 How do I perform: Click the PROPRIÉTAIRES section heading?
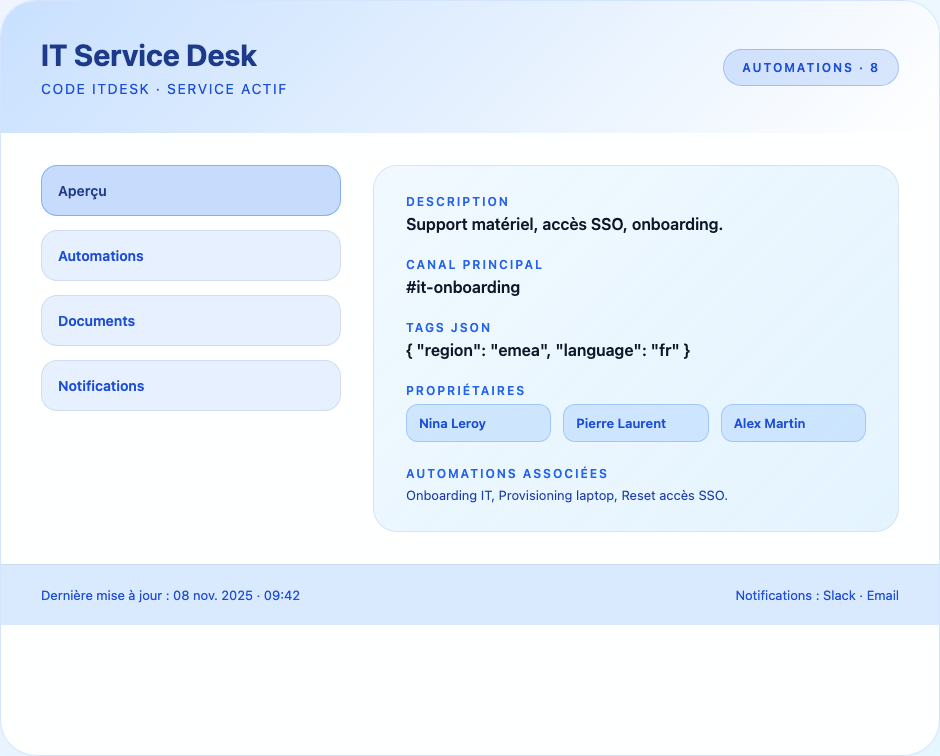coord(464,391)
